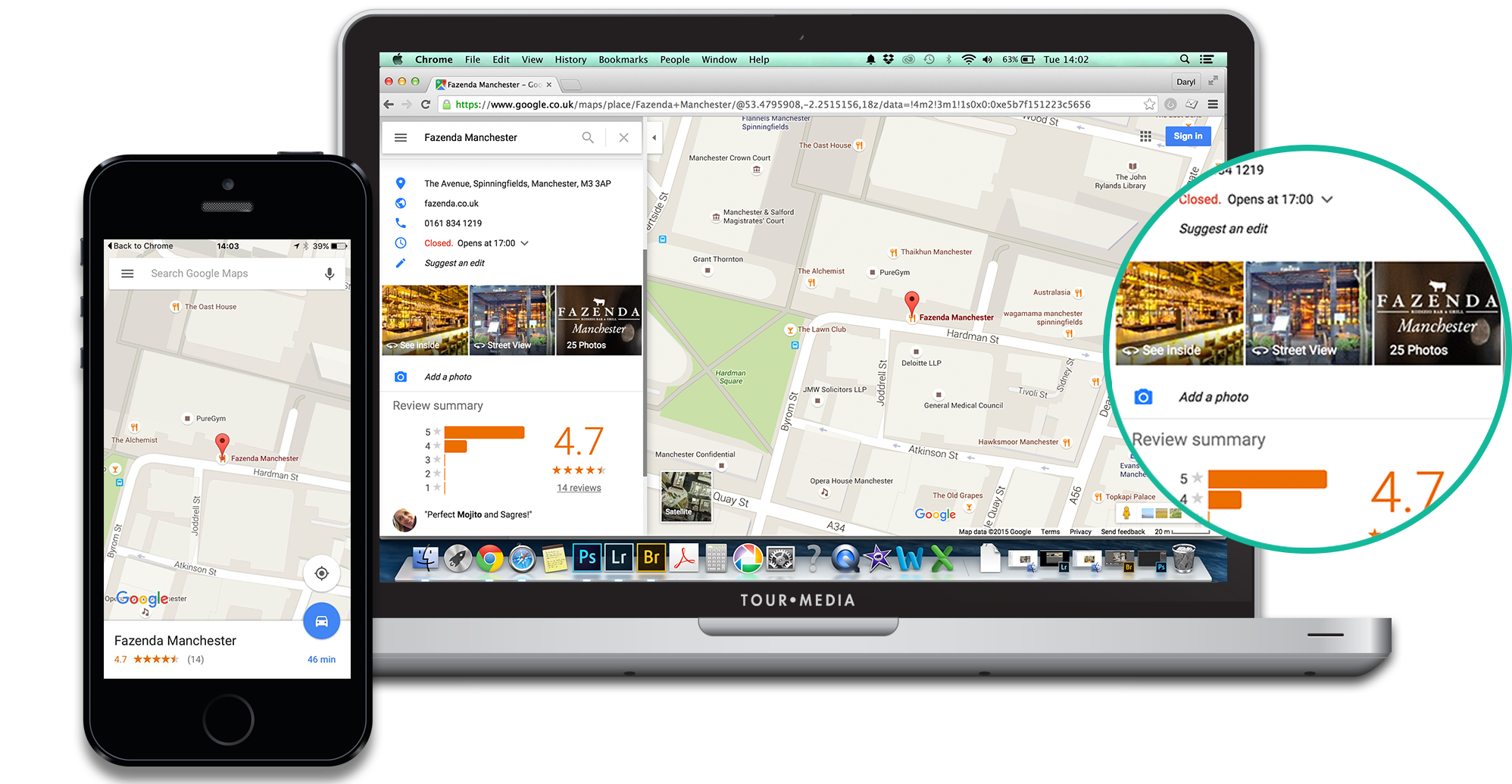Open the See inside thumbnail in the laptop panel
The width and height of the screenshot is (1512, 784).
pyautogui.click(x=425, y=320)
